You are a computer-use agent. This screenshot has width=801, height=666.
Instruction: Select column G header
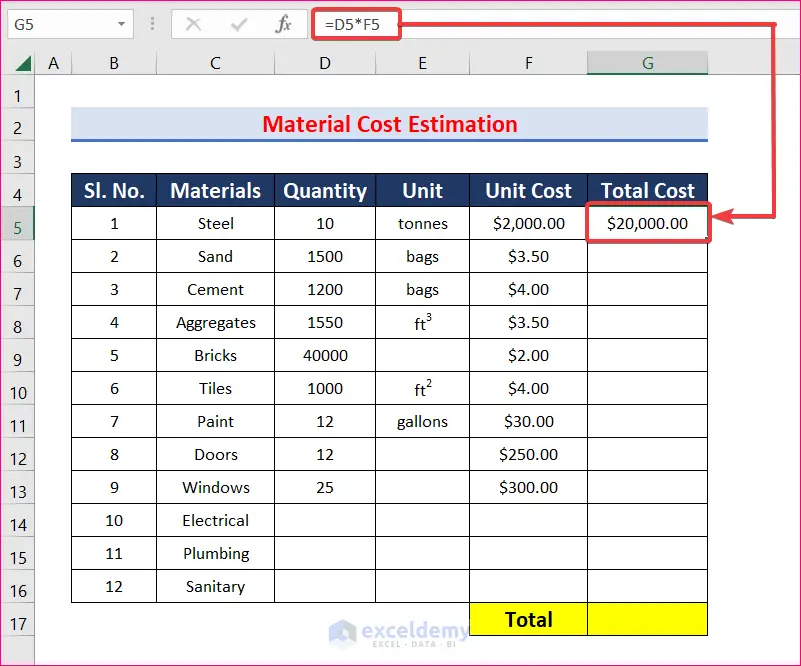click(x=648, y=63)
